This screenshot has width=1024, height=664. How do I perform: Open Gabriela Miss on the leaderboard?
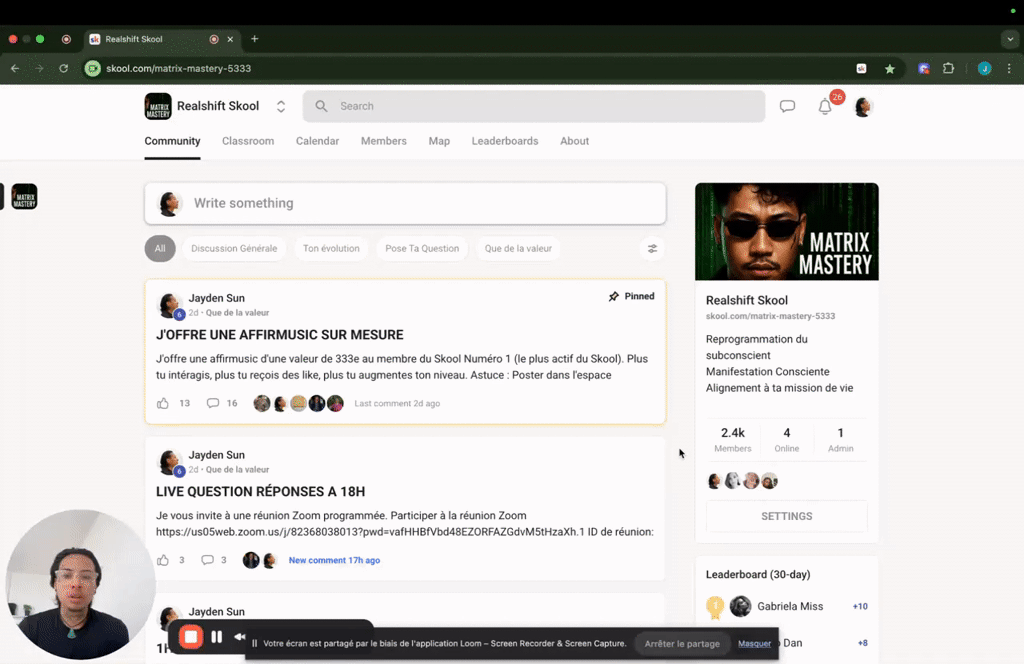pyautogui.click(x=790, y=607)
